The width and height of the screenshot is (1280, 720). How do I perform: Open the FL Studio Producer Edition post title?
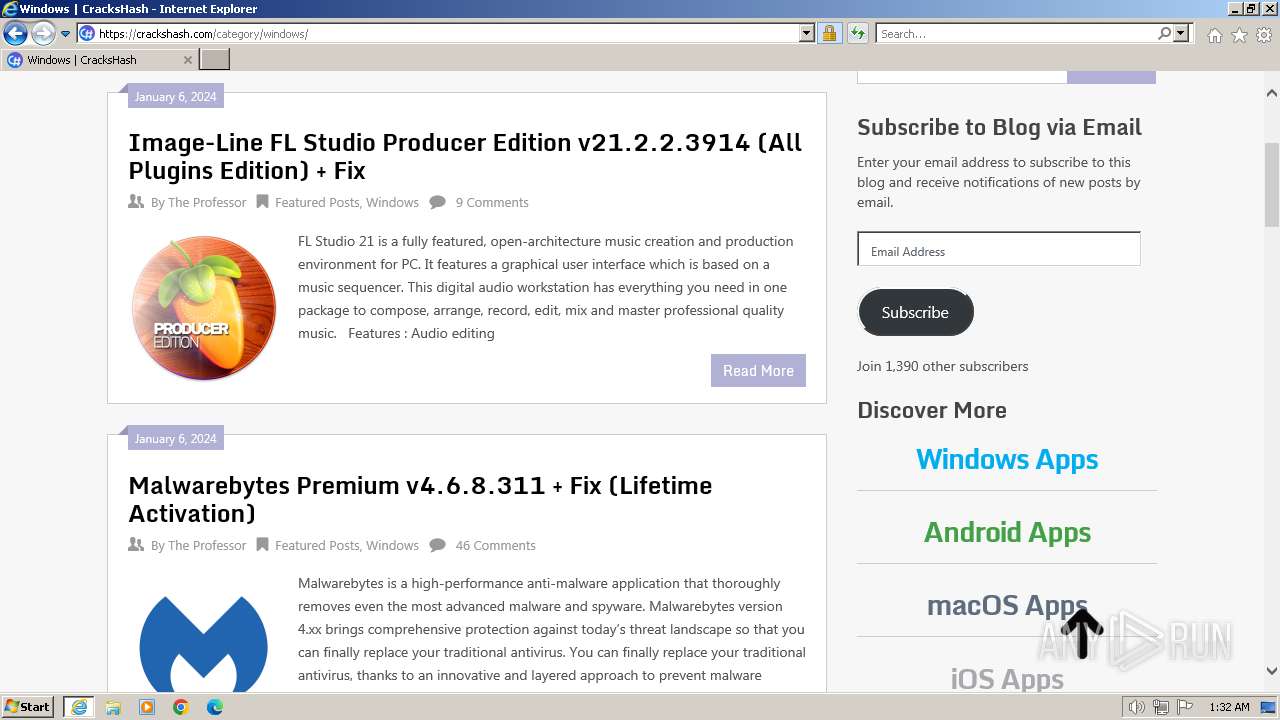[465, 156]
